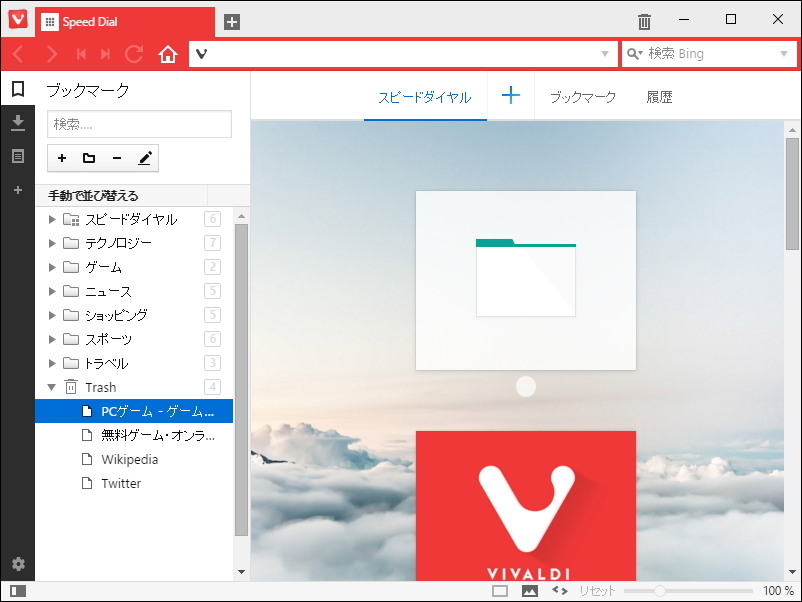Go to the home page
The image size is (802, 602).
(x=167, y=54)
